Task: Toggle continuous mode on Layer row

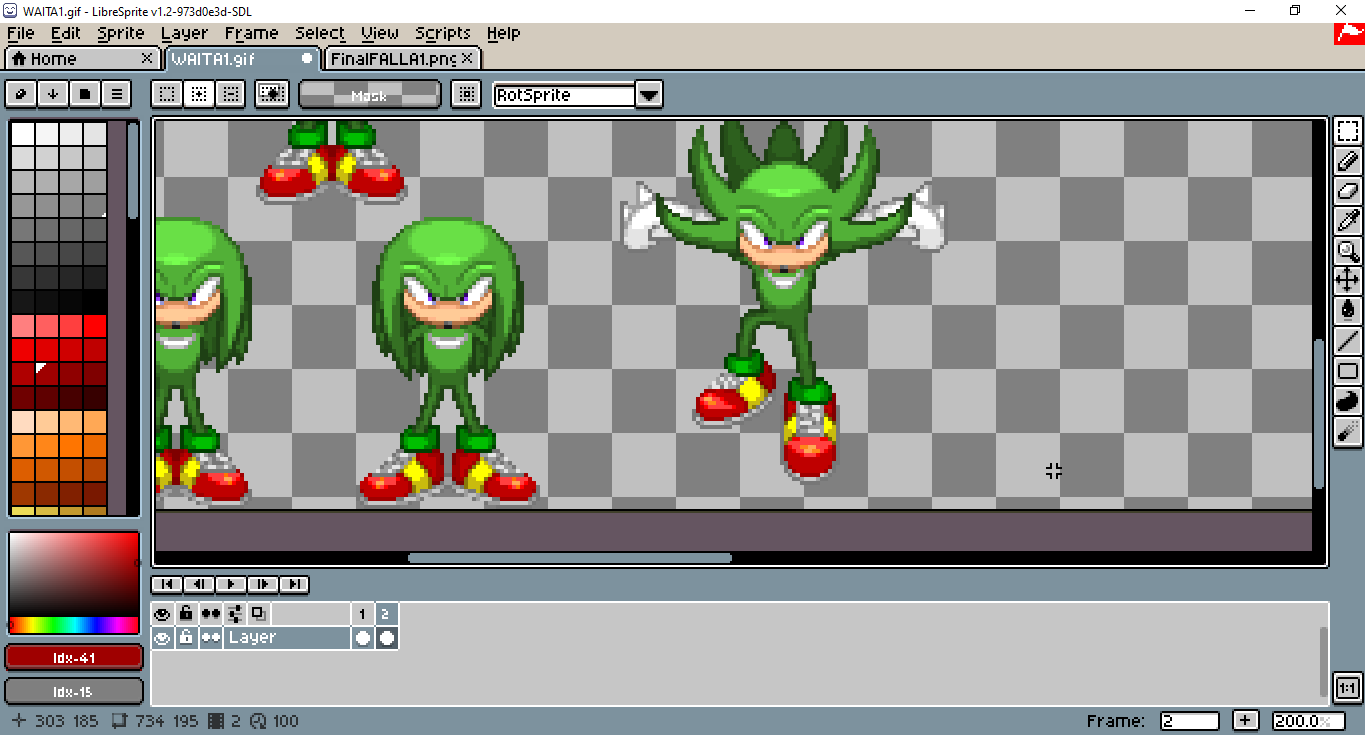Action: (210, 637)
